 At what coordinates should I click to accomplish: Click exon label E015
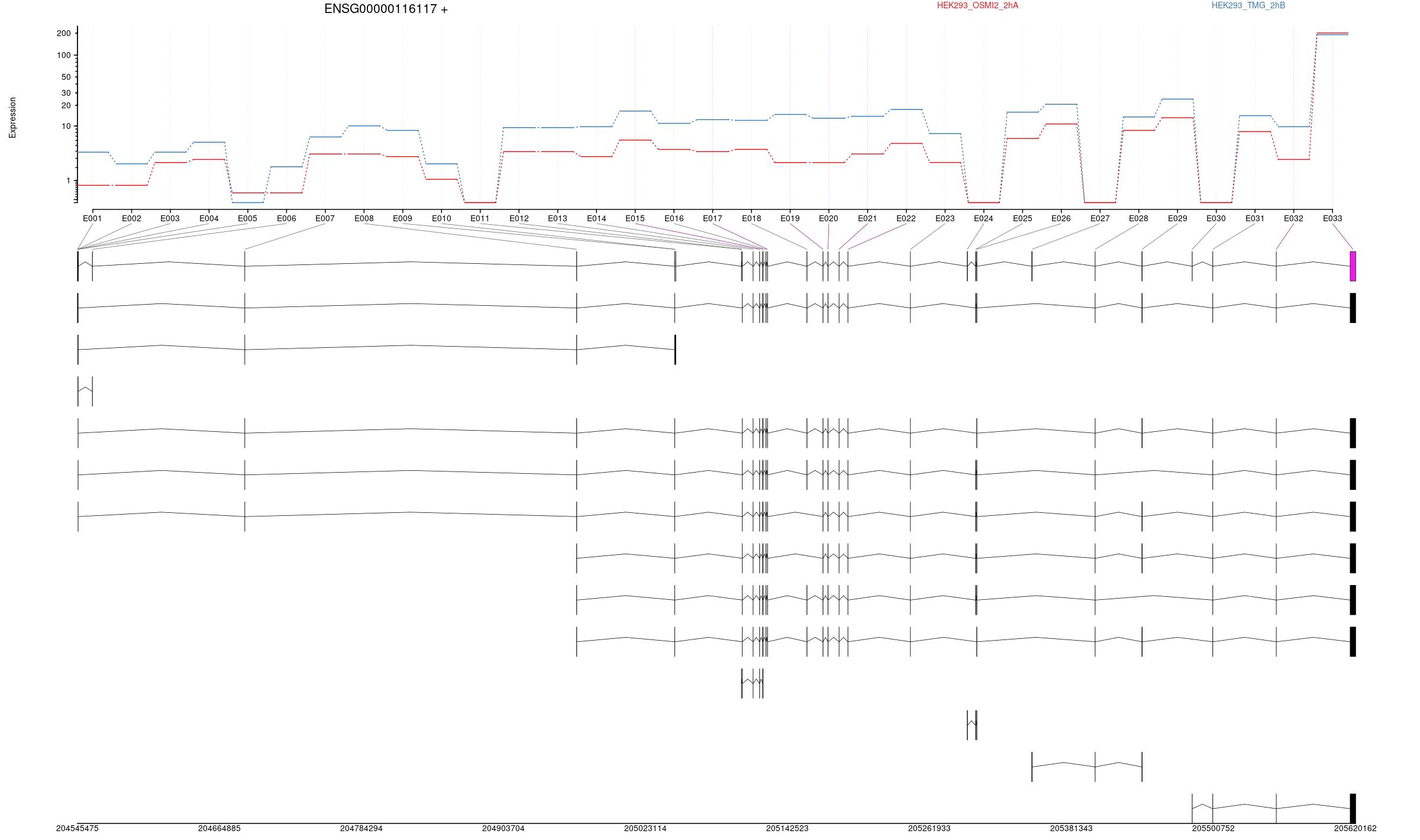tap(635, 218)
